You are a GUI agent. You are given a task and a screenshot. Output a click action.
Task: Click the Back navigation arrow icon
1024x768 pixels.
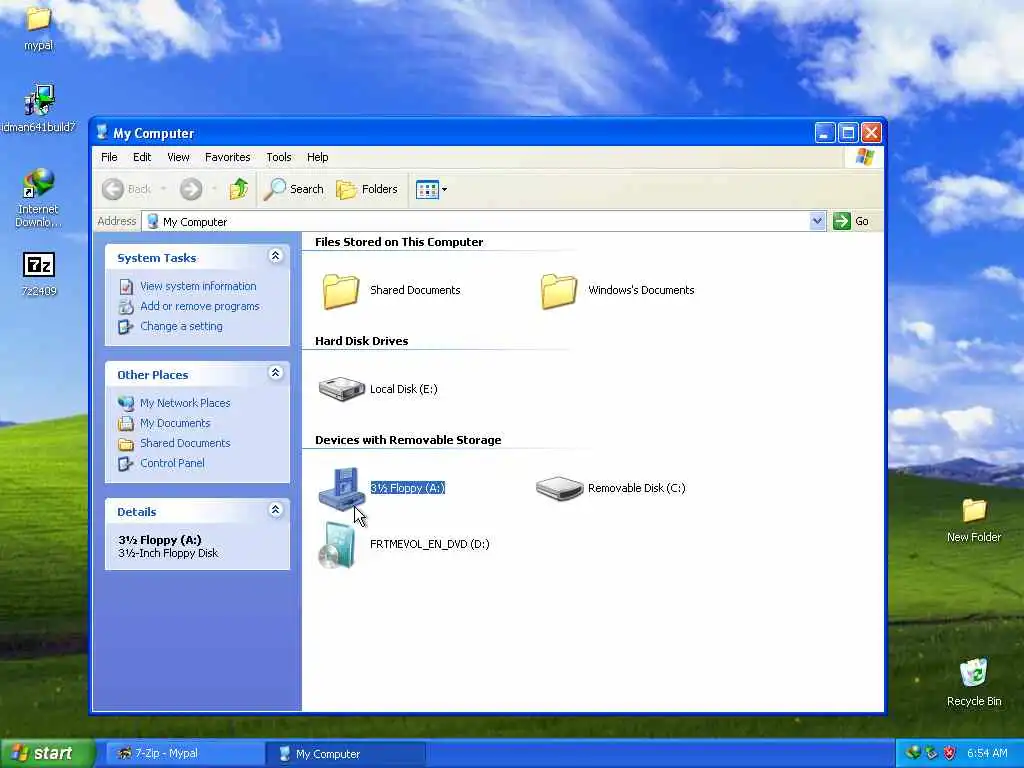point(112,189)
